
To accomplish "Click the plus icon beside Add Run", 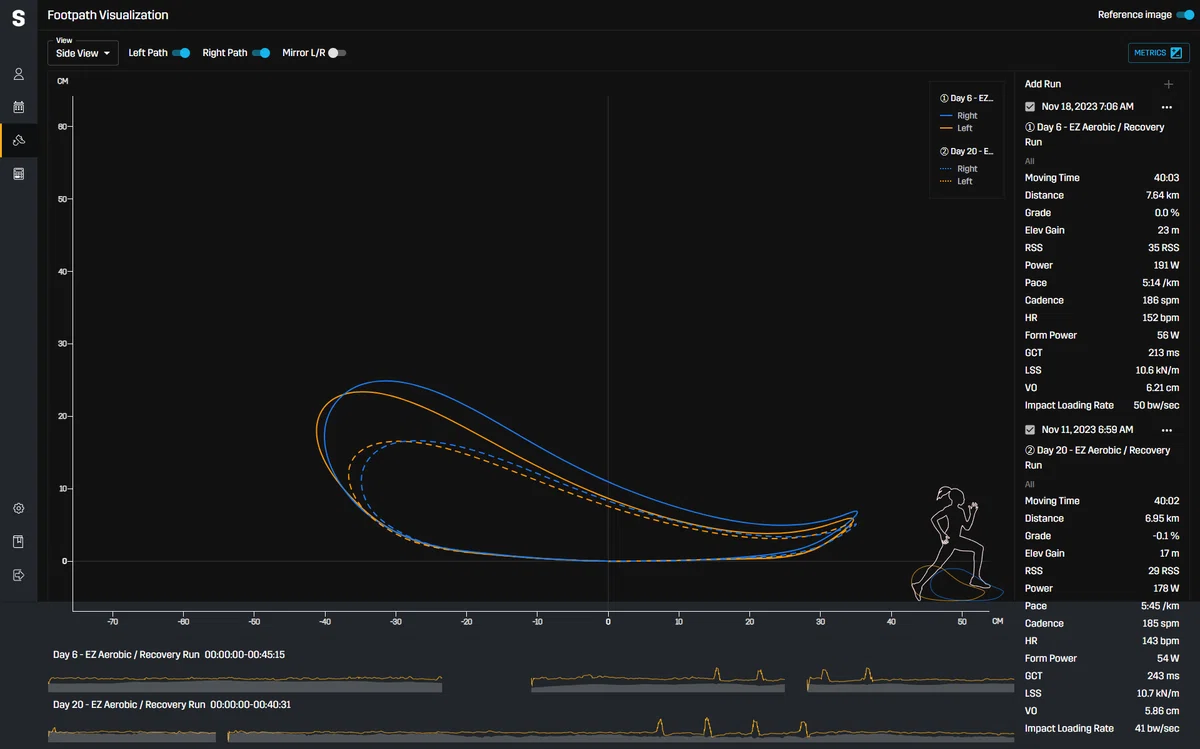I will [x=1168, y=85].
